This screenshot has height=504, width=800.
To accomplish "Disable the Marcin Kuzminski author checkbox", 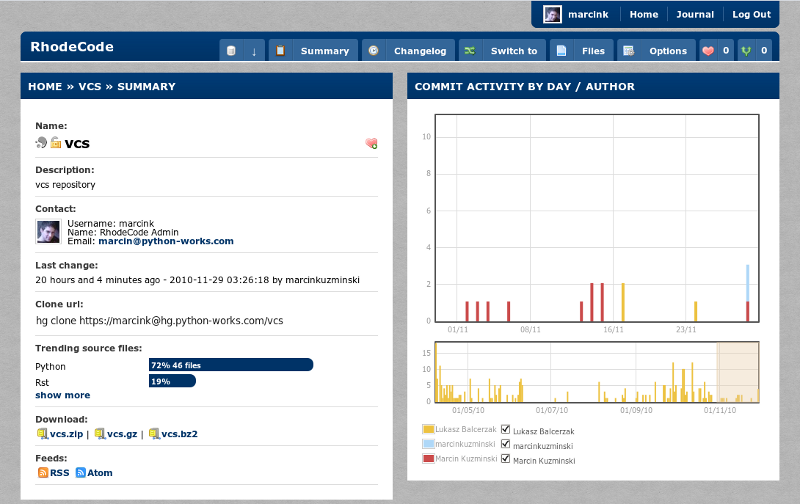I will (x=506, y=460).
